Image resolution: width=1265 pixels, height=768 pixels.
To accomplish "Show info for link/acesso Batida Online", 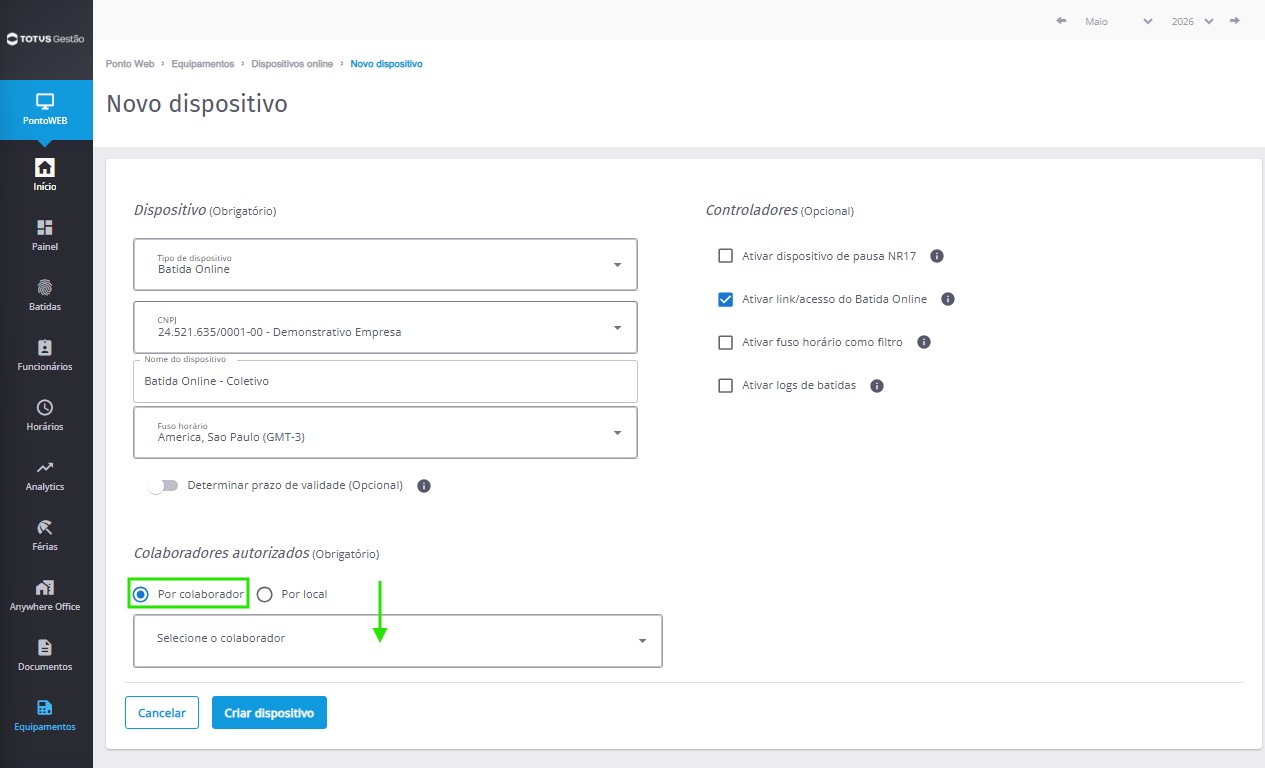I will click(x=948, y=299).
